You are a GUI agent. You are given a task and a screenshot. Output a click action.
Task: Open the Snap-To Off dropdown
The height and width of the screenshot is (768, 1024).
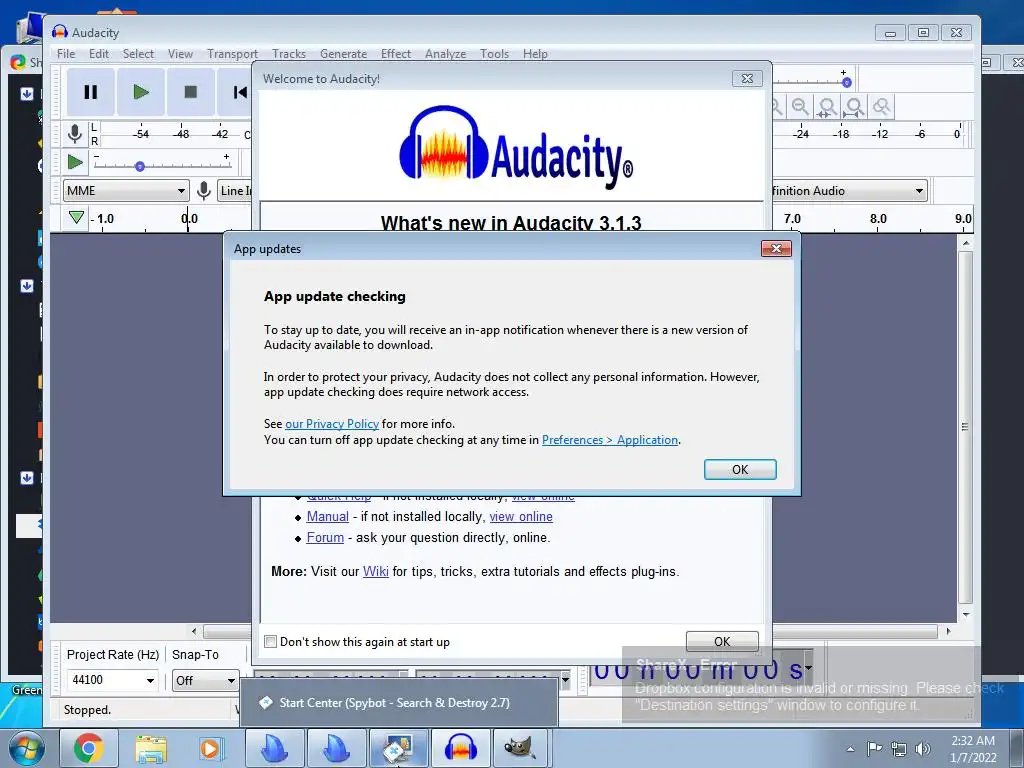point(205,680)
